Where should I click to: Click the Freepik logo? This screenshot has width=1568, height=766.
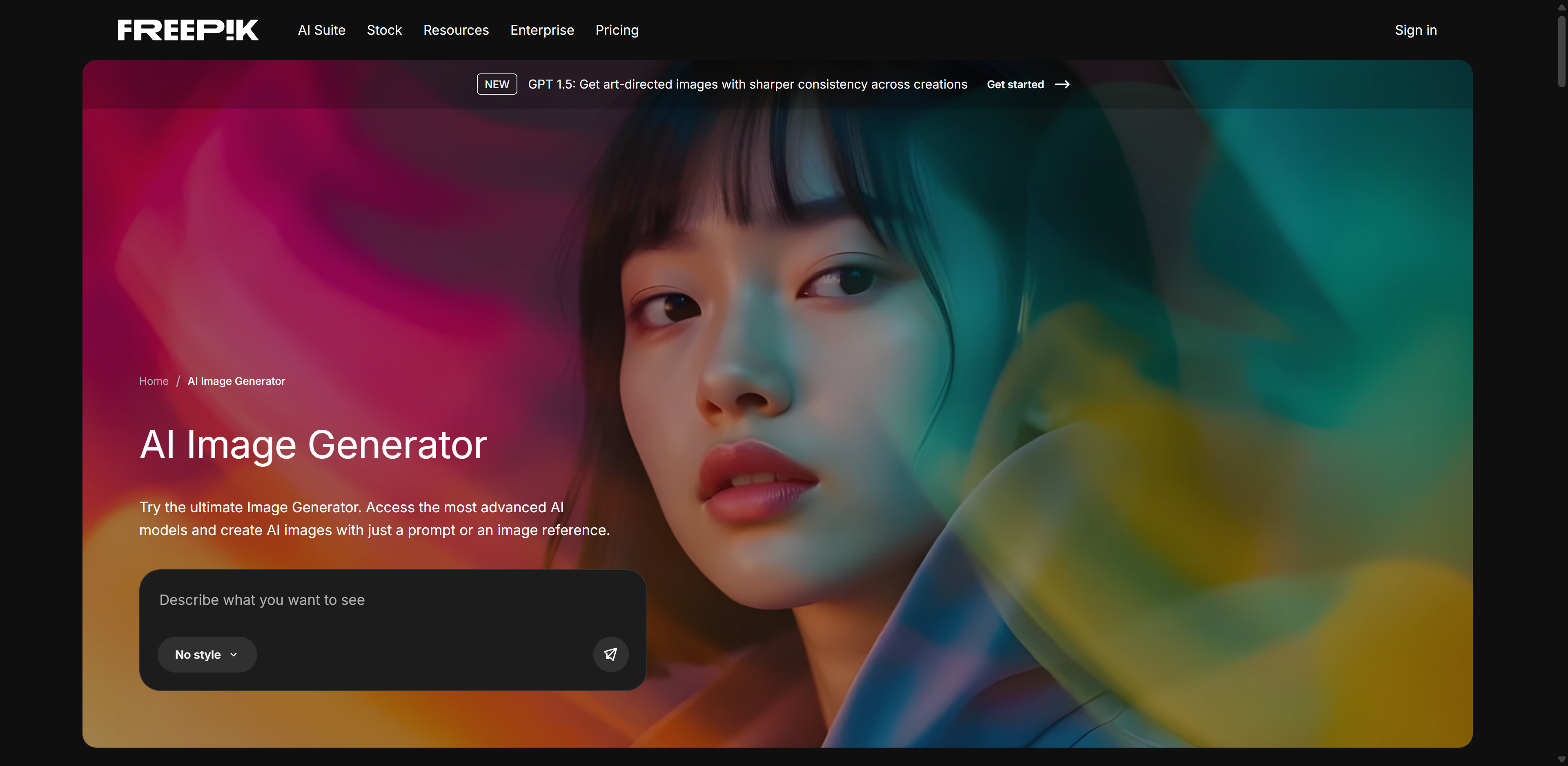[188, 30]
